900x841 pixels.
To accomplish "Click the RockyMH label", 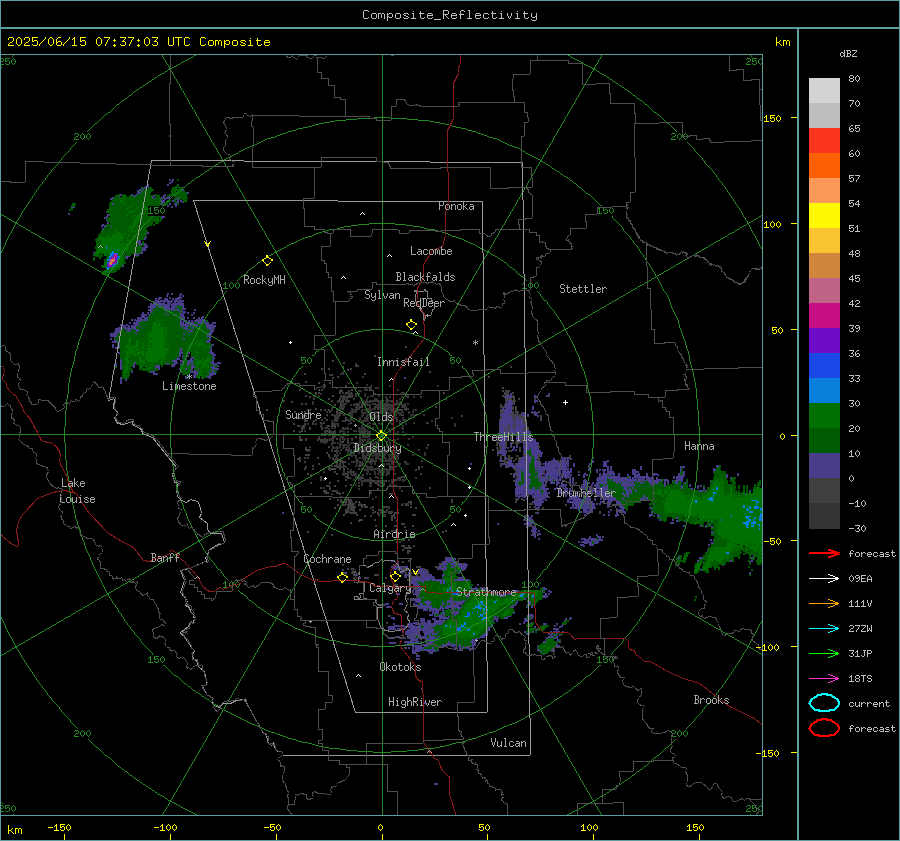I will click(x=264, y=280).
